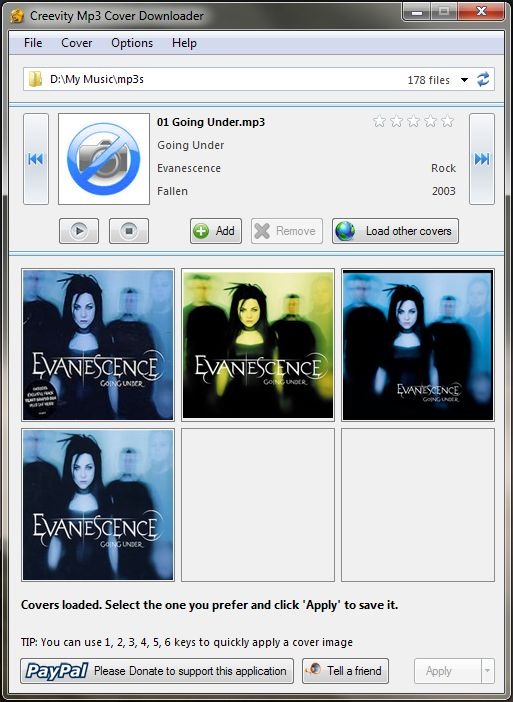Click the album name Fallen

(172, 191)
